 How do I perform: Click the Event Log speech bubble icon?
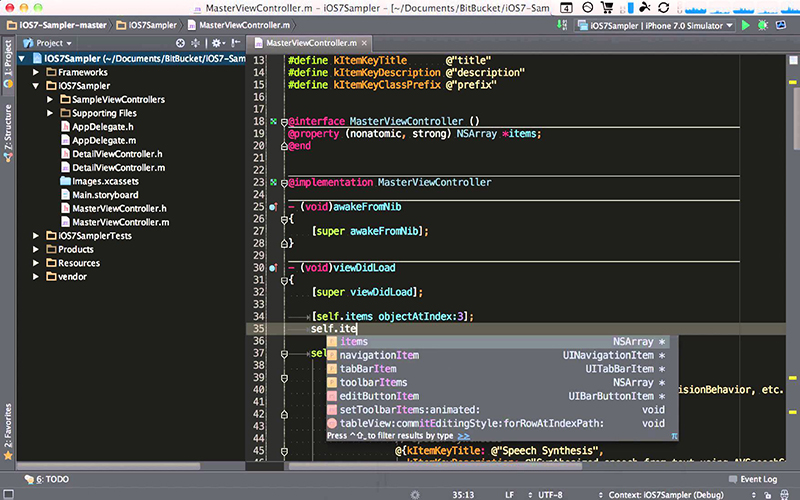pos(733,479)
